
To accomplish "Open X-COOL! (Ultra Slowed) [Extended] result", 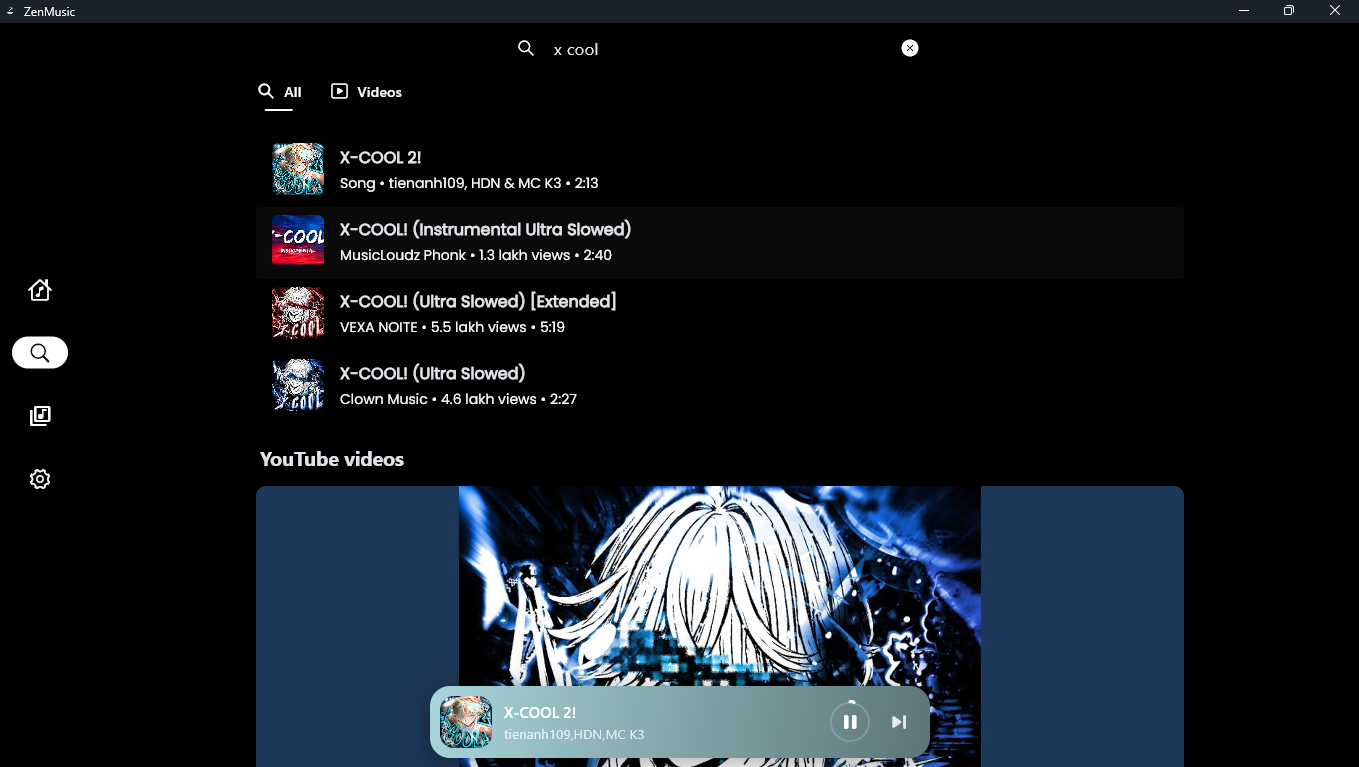I will tap(720, 313).
